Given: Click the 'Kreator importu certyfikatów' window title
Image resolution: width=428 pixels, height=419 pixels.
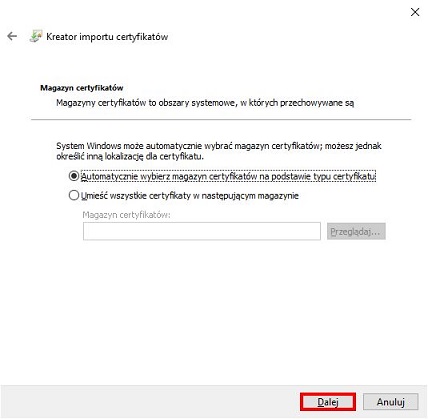Looking at the screenshot, I should click(x=107, y=37).
